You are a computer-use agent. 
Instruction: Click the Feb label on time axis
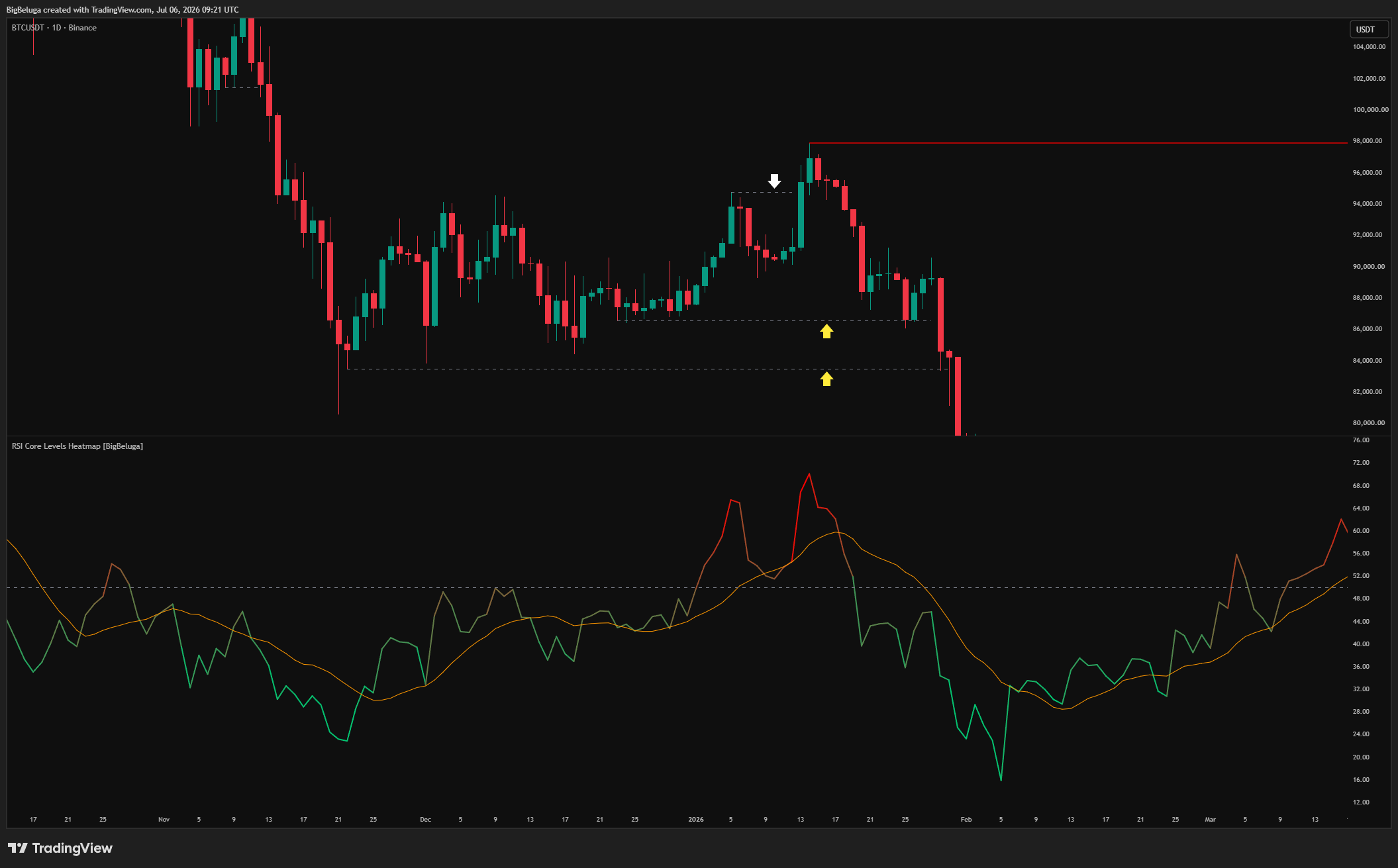[x=966, y=820]
